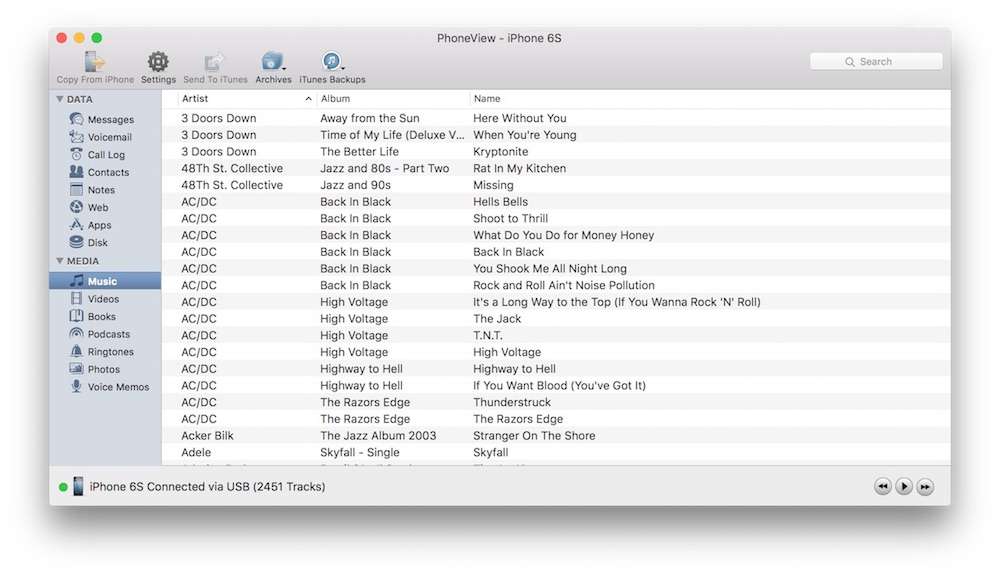Click into the Search field

click(876, 61)
